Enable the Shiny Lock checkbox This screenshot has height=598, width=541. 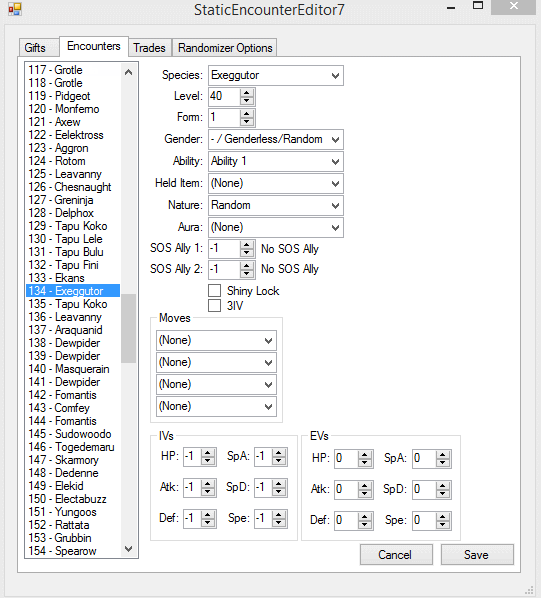[214, 290]
